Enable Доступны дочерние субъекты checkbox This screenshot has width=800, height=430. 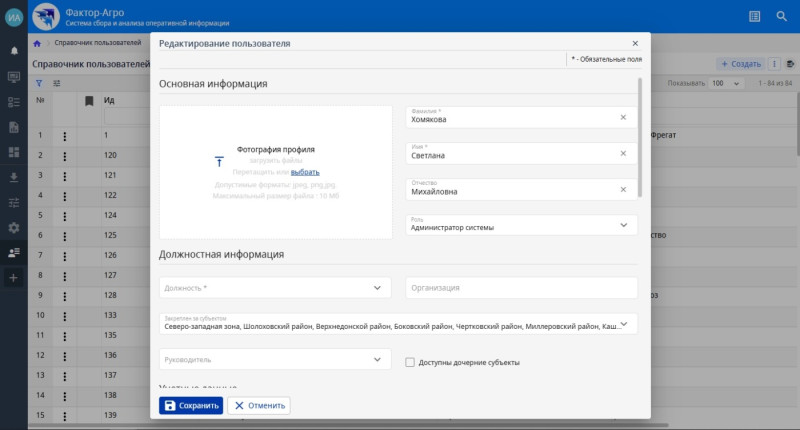pyautogui.click(x=410, y=362)
